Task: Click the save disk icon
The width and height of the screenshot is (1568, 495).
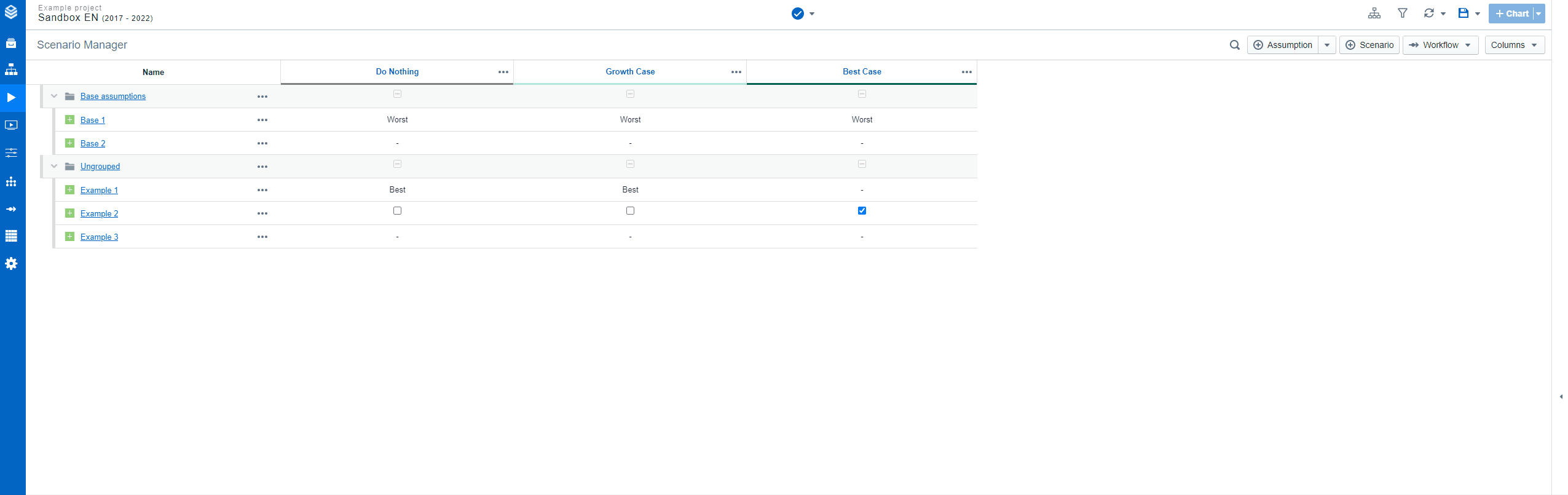Action: pos(1463,14)
